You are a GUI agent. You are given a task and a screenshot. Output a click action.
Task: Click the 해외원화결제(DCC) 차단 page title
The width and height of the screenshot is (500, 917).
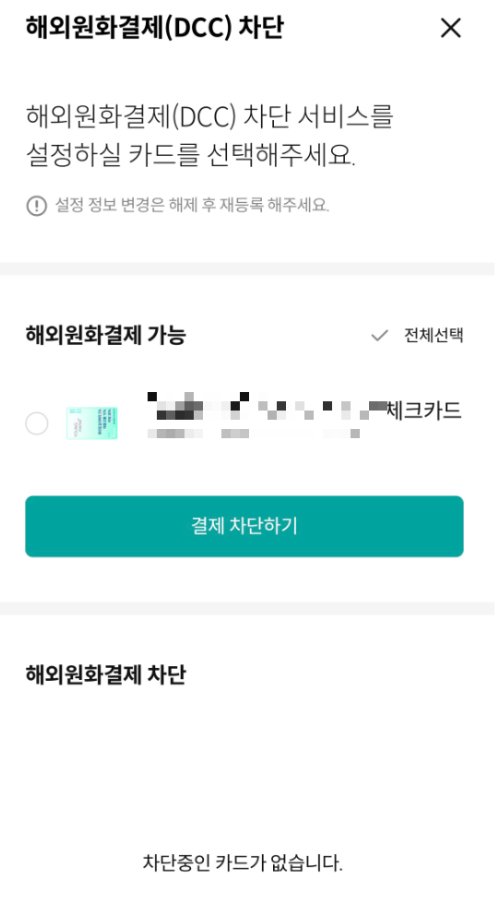(154, 27)
